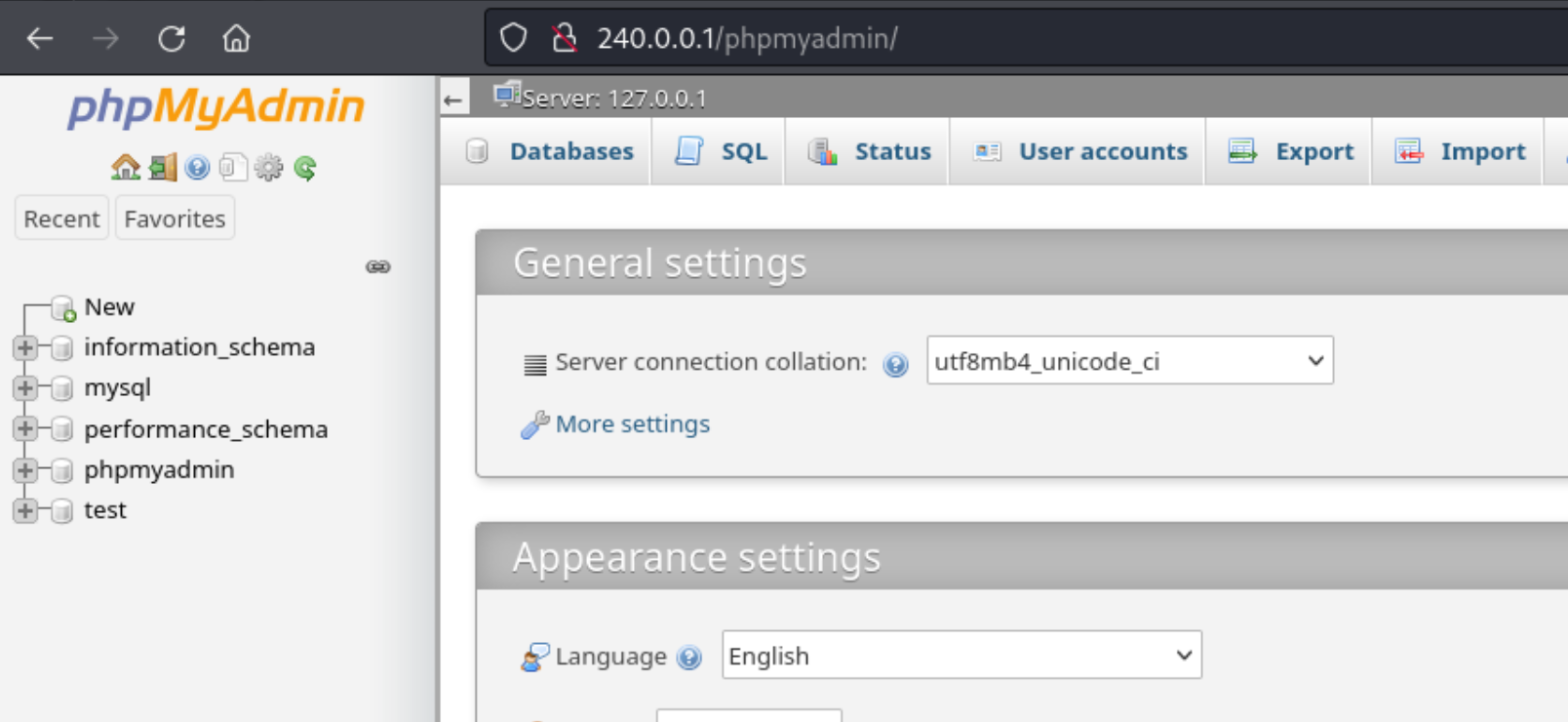Viewport: 1568px width, 722px height.
Task: Open Language dropdown set to English
Action: click(x=961, y=655)
